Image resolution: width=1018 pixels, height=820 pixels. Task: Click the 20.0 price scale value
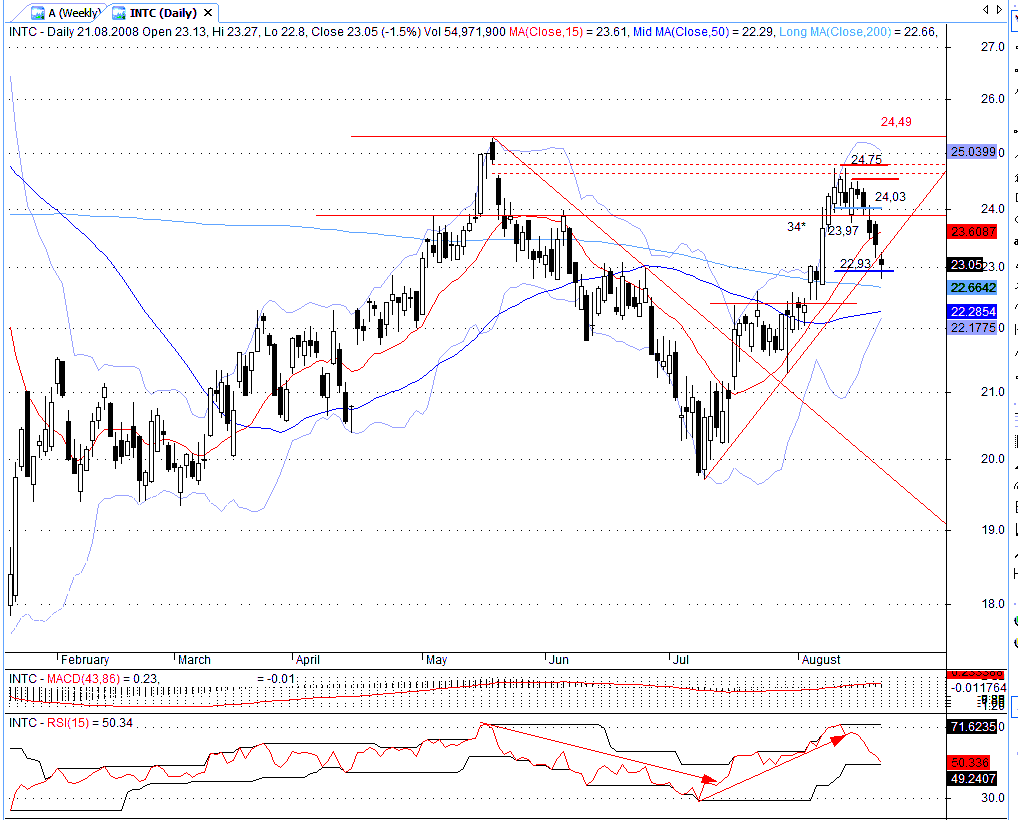[x=993, y=458]
